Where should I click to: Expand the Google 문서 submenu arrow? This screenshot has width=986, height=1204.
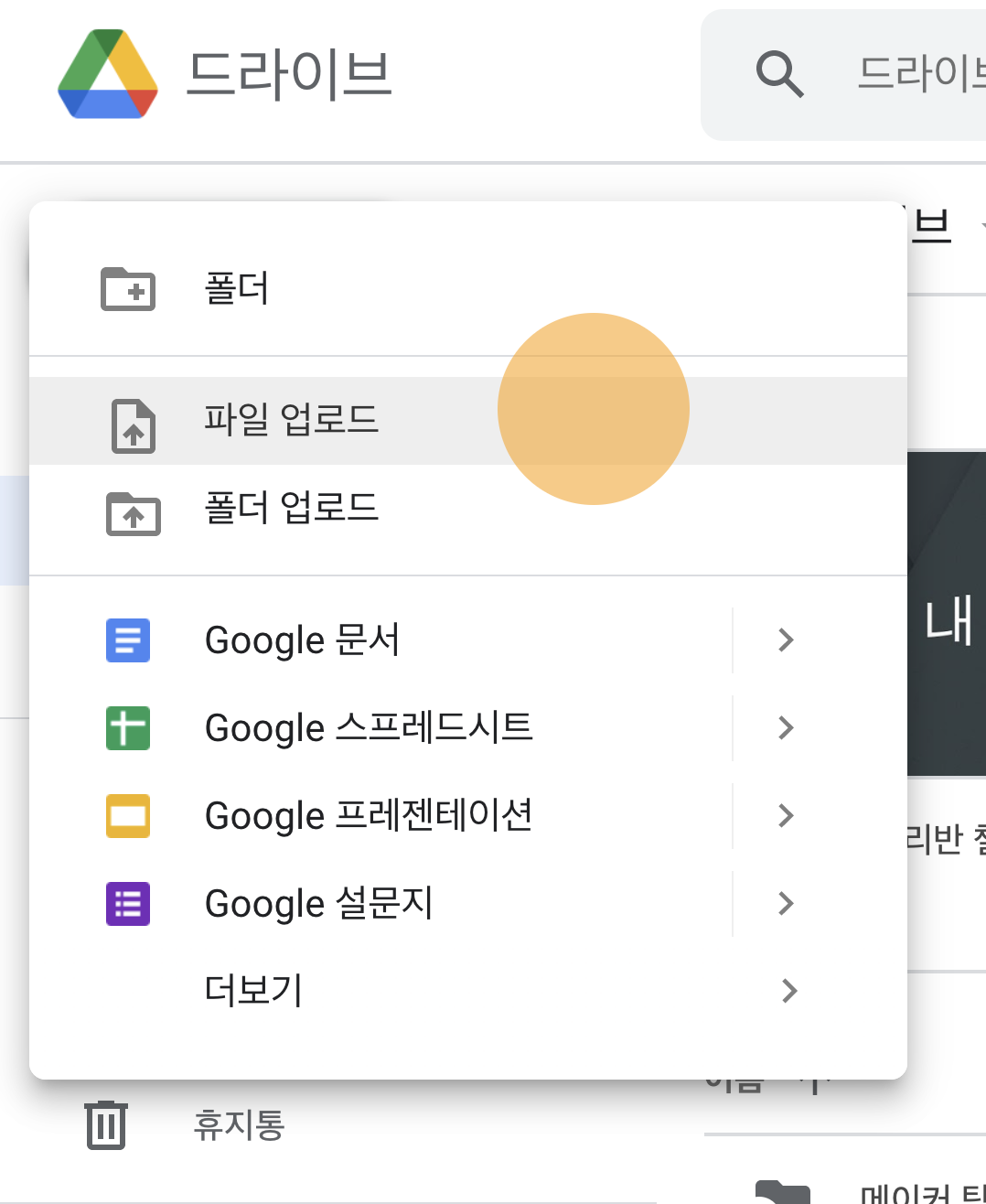click(x=786, y=640)
